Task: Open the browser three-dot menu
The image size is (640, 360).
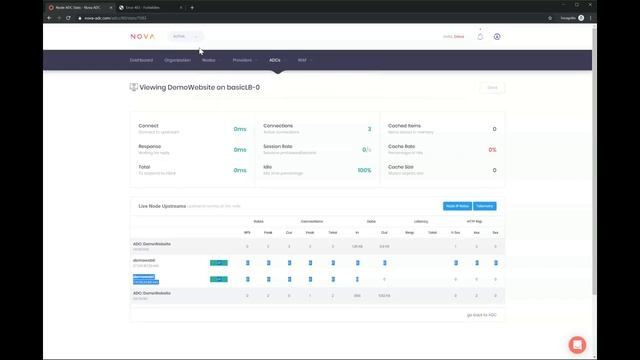Action: click(x=590, y=18)
